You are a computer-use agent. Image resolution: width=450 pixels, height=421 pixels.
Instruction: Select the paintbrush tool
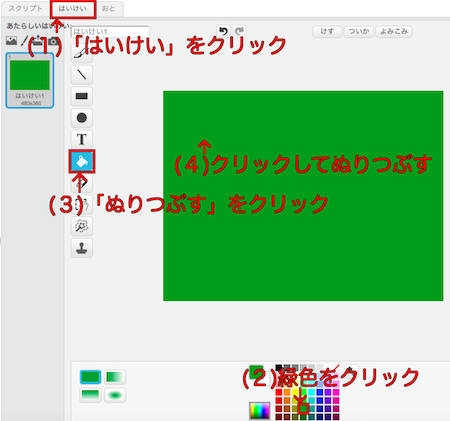pyautogui.click(x=82, y=53)
